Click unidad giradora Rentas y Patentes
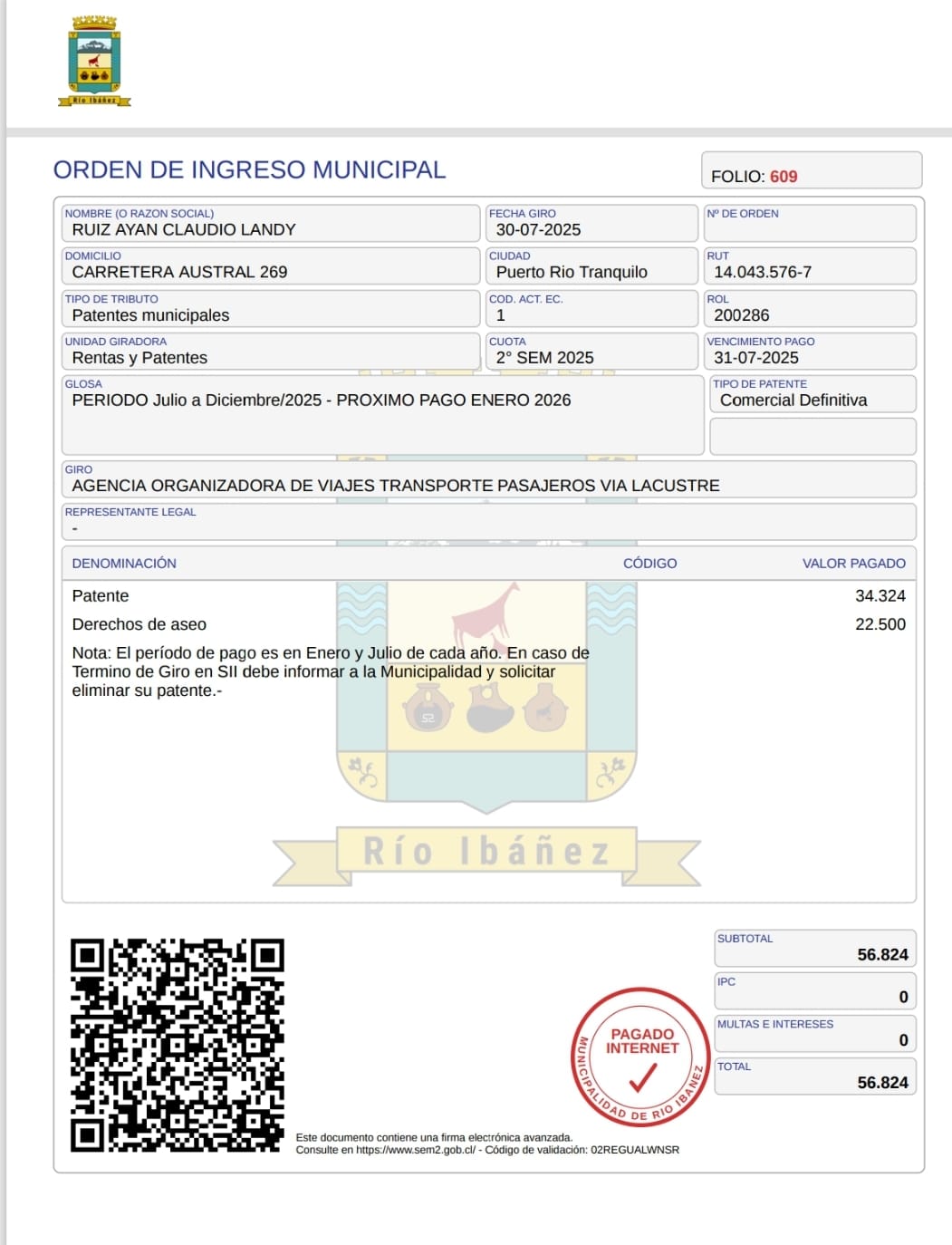 pos(270,351)
